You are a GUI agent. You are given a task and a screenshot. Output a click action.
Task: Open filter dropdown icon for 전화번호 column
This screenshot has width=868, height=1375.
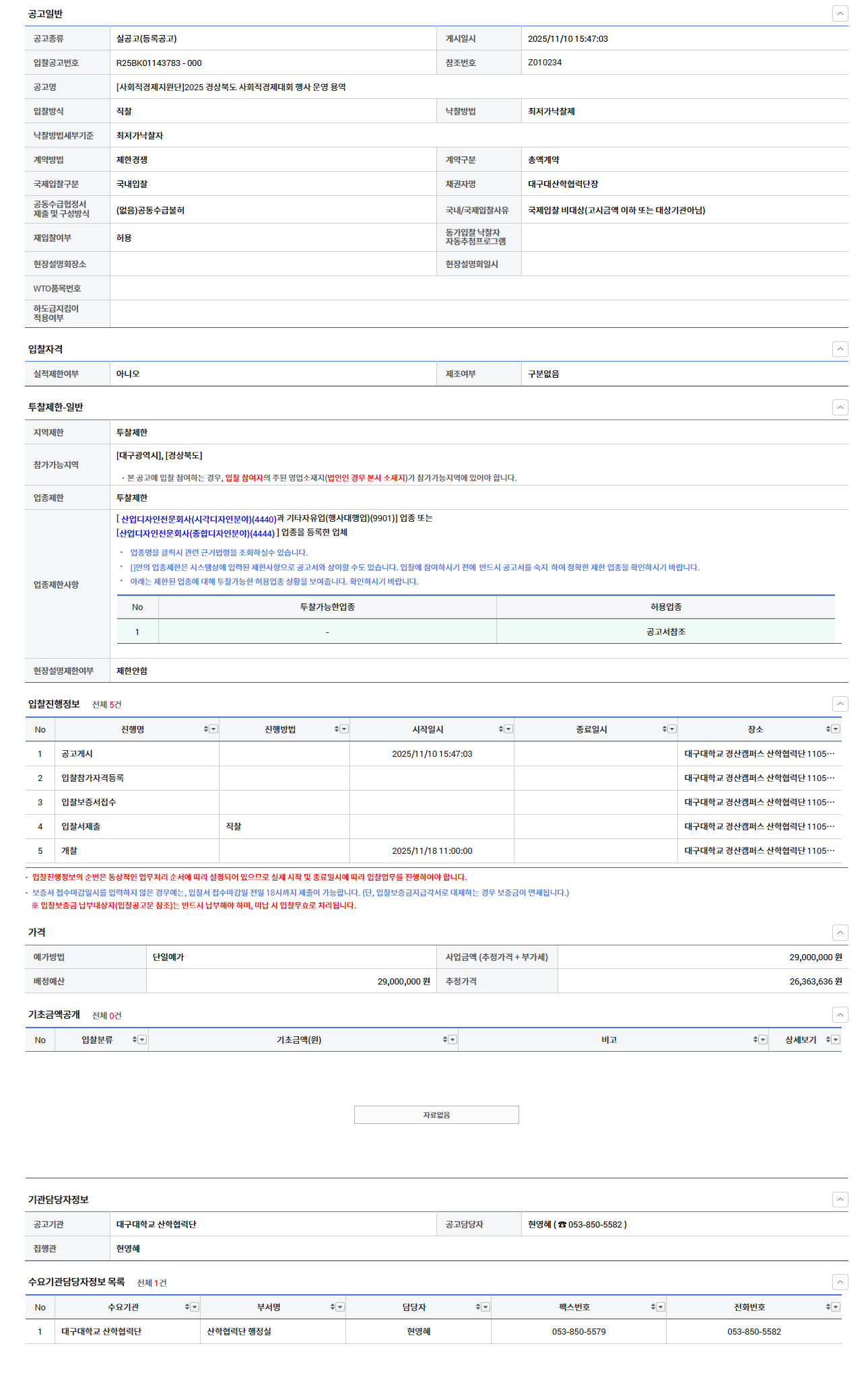click(836, 1307)
